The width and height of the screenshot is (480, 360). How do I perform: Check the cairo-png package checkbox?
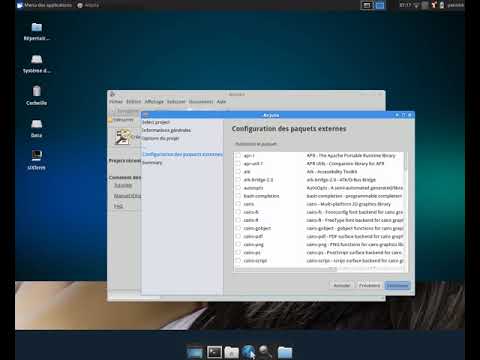point(238,244)
